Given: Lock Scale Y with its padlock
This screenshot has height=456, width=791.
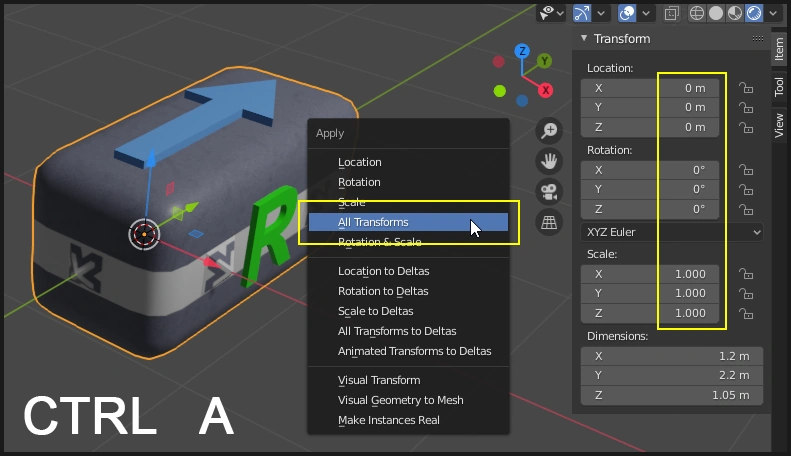Looking at the screenshot, I should (x=746, y=294).
